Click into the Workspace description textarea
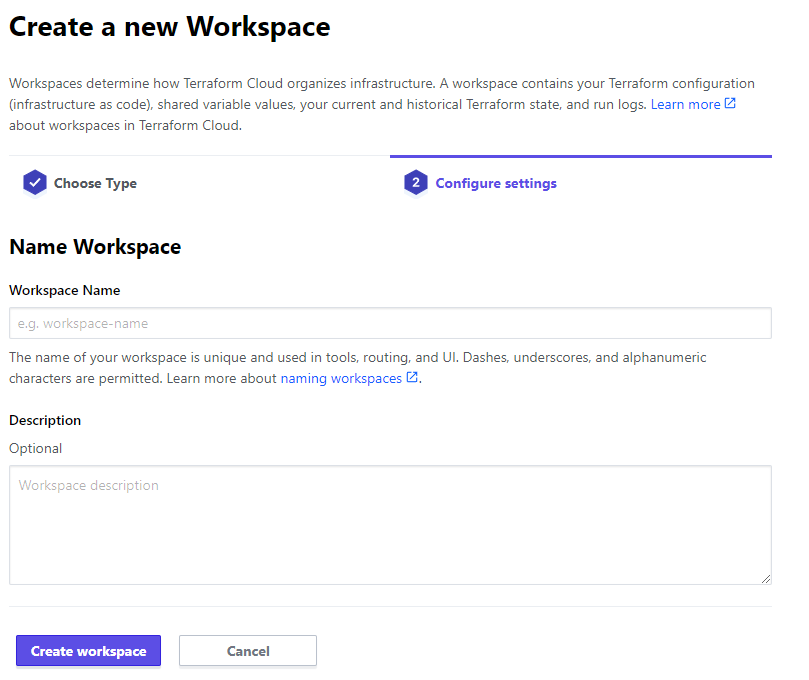The width and height of the screenshot is (809, 680). point(390,525)
